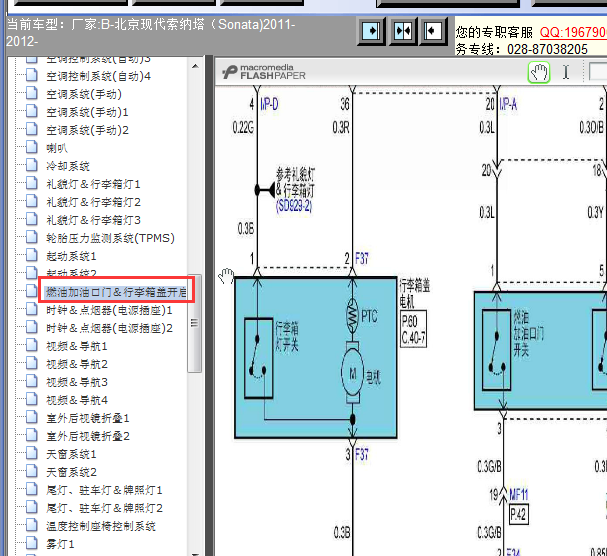
Task: Open tree item 礼貌灯&行李箱灯2
Action: click(93, 202)
